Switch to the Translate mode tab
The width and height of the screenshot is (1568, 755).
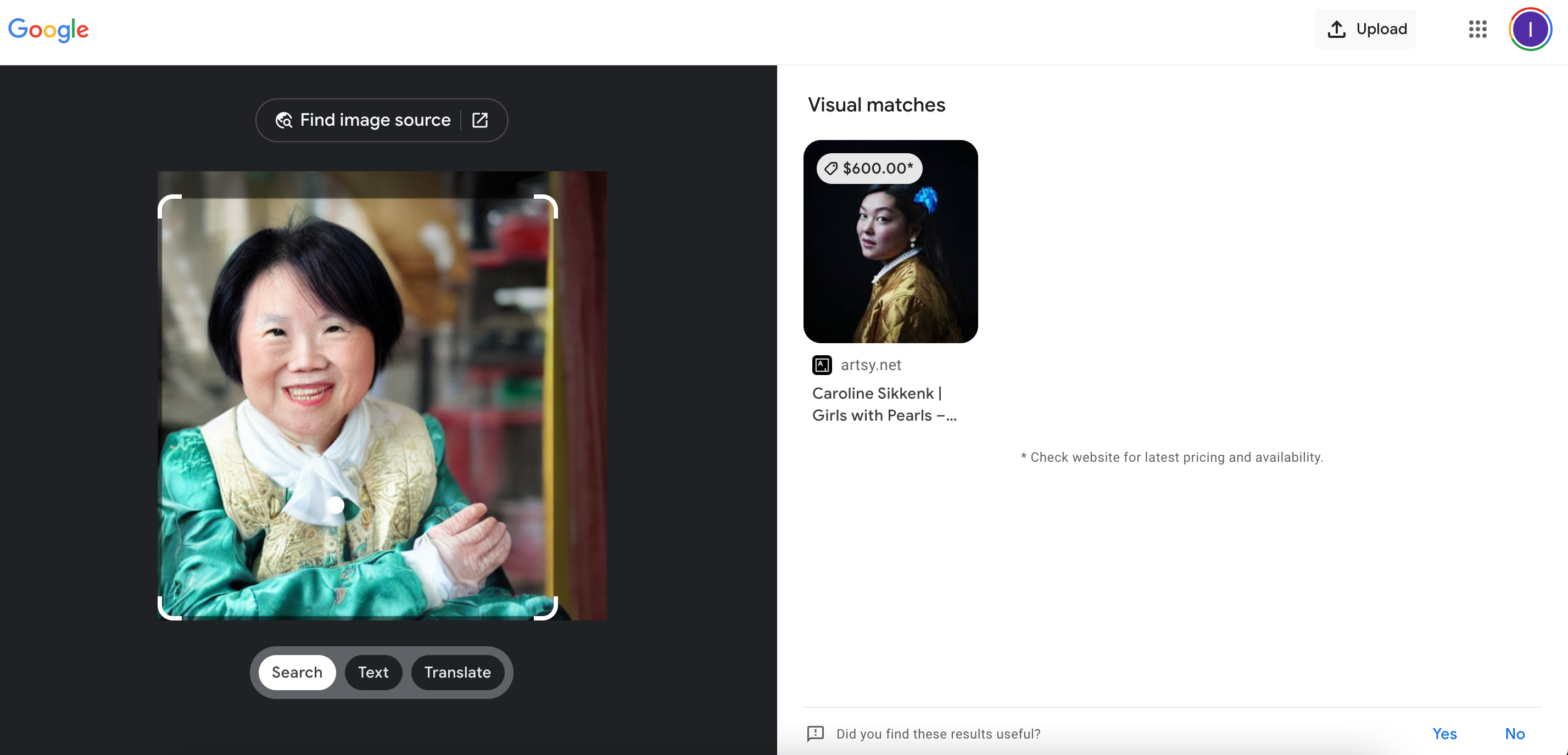pos(457,672)
